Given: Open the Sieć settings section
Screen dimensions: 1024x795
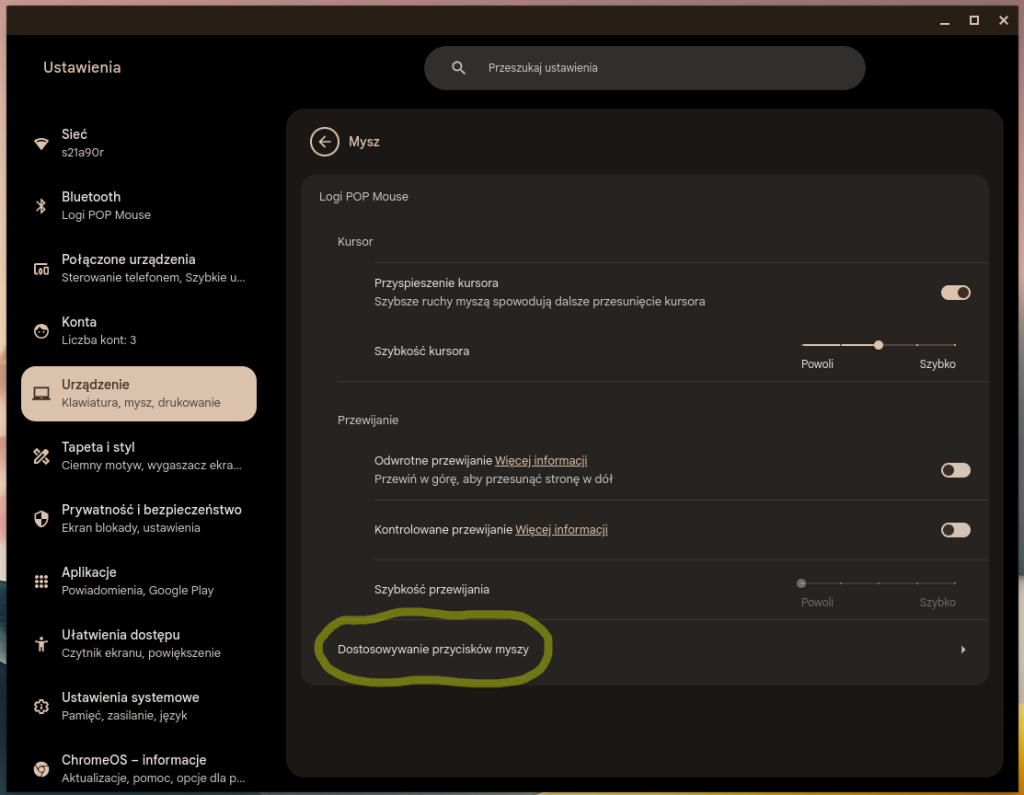Looking at the screenshot, I should click(138, 143).
